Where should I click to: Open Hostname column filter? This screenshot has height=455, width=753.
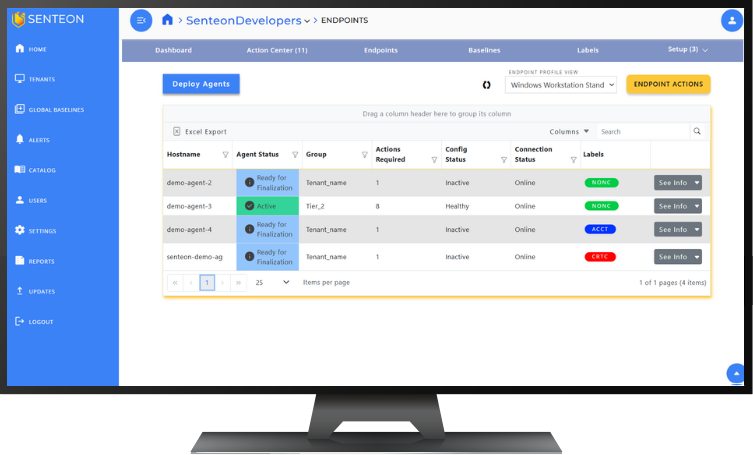tap(225, 155)
